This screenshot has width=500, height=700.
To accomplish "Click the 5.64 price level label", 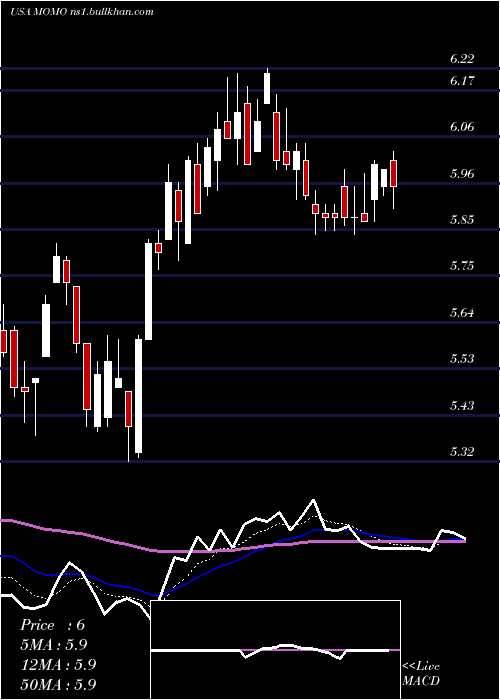I will pyautogui.click(x=461, y=312).
